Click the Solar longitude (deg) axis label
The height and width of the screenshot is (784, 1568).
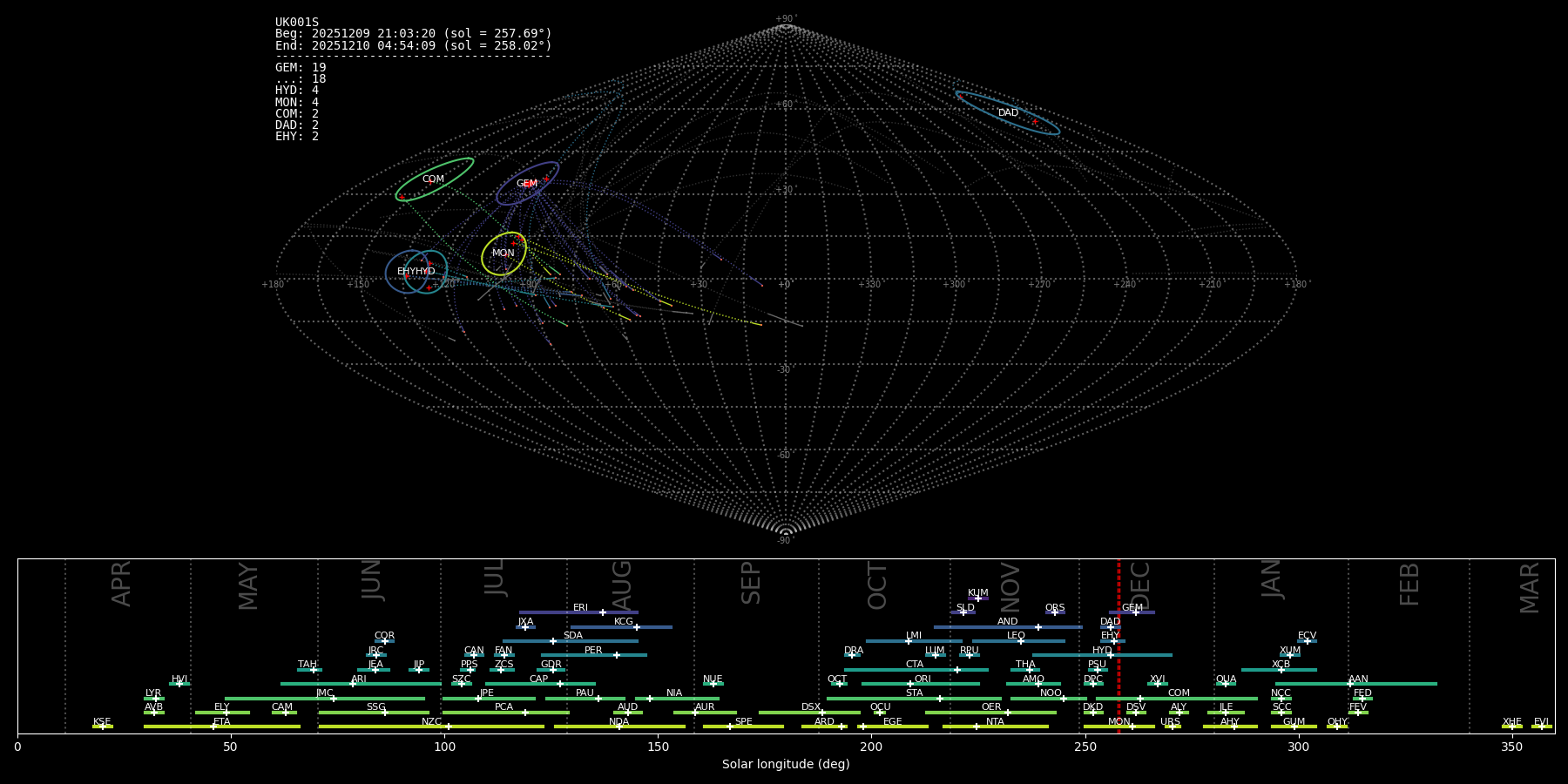[x=786, y=765]
